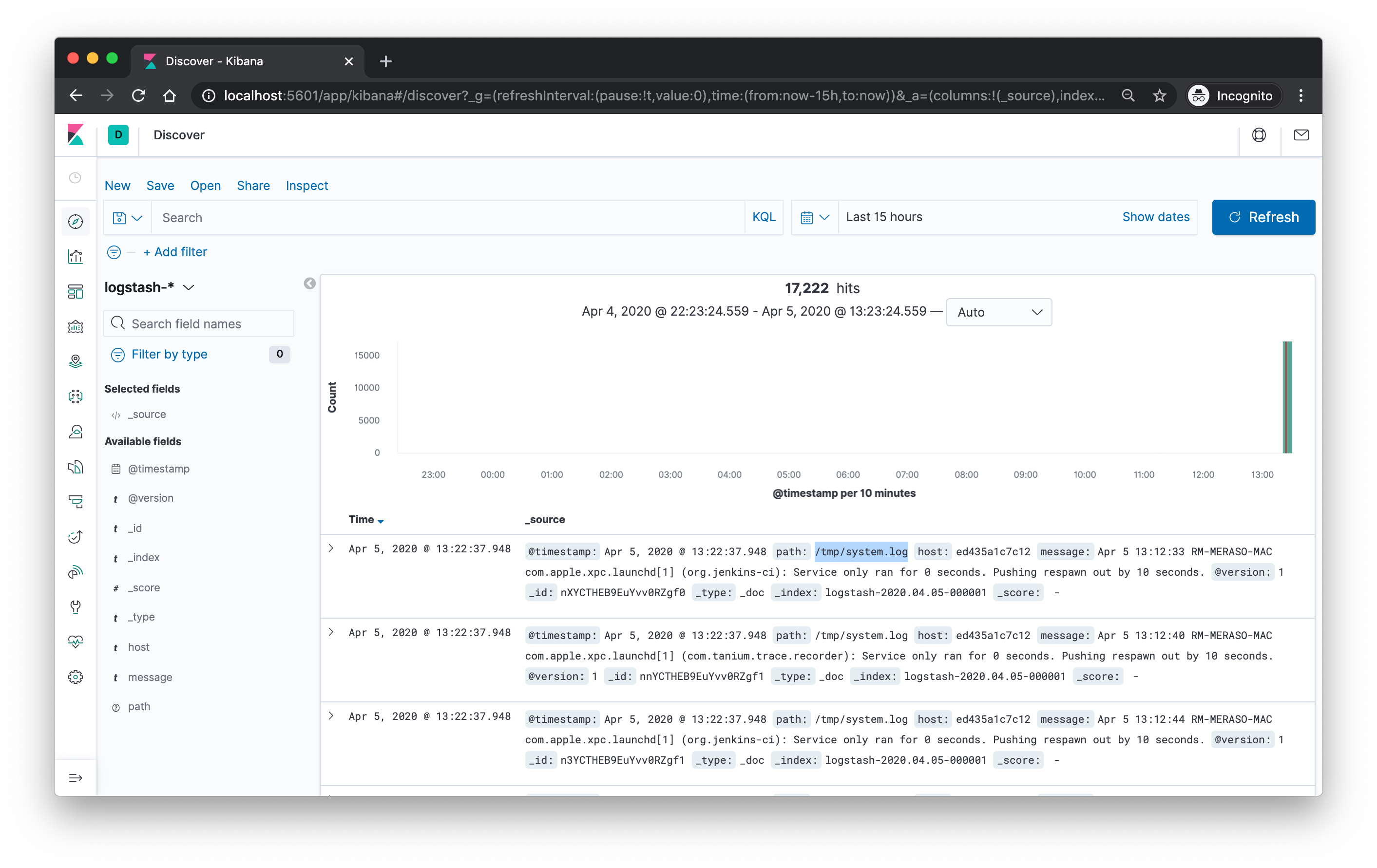Click the Kibana logo
The width and height of the screenshot is (1377, 868).
point(75,135)
